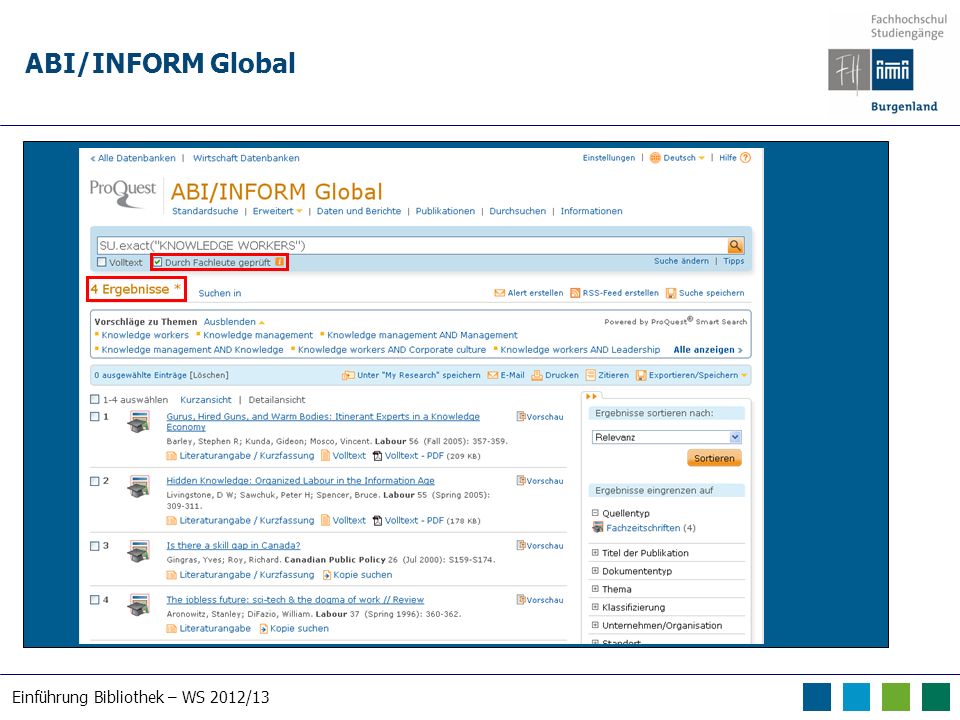Click the Alert erstellen envelope icon

[x=500, y=293]
